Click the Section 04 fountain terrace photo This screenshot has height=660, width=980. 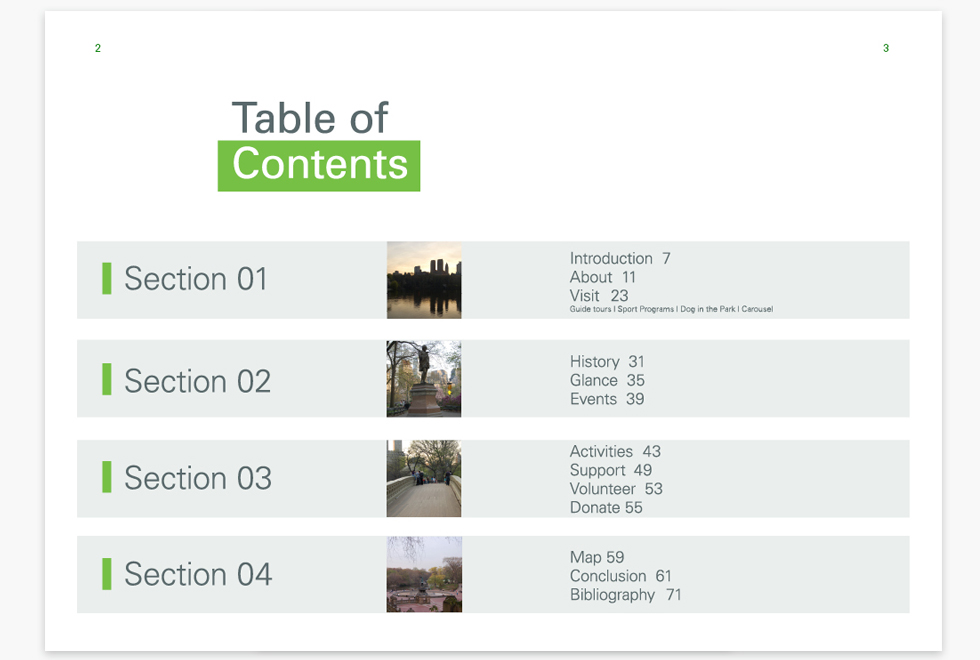[424, 574]
